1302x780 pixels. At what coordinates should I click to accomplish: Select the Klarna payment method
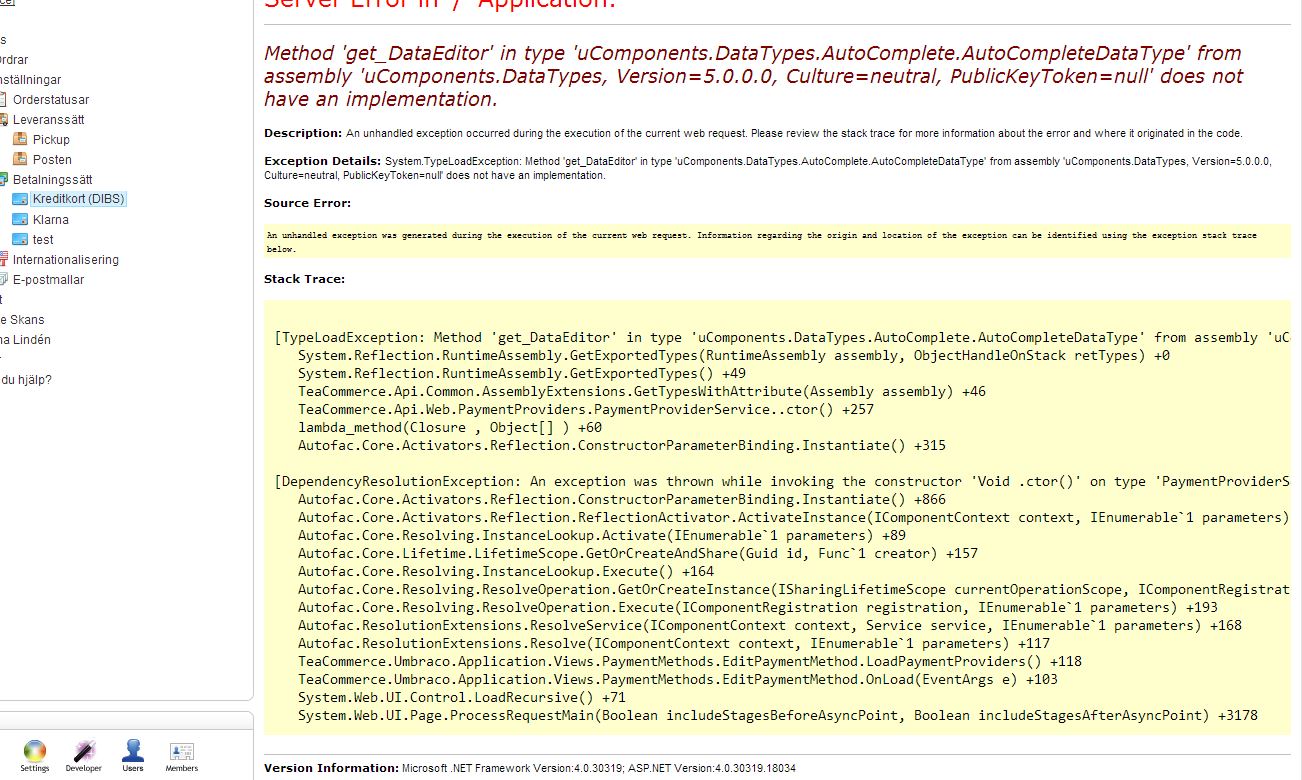(51, 219)
